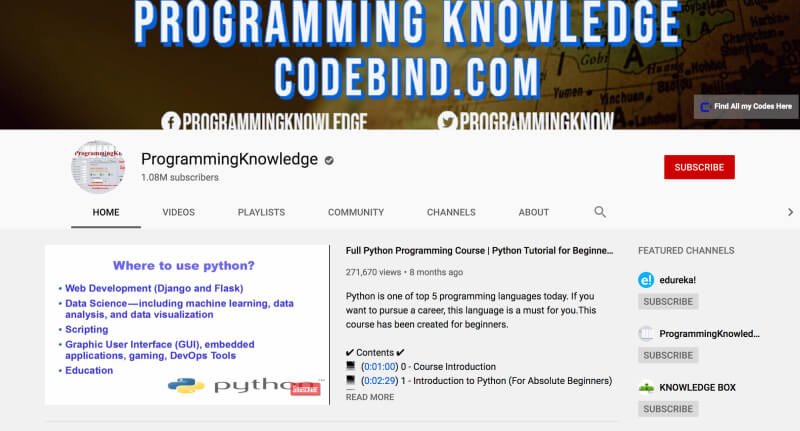This screenshot has height=431, width=800.
Task: Click the Twitter icon in the banner
Action: 447,121
